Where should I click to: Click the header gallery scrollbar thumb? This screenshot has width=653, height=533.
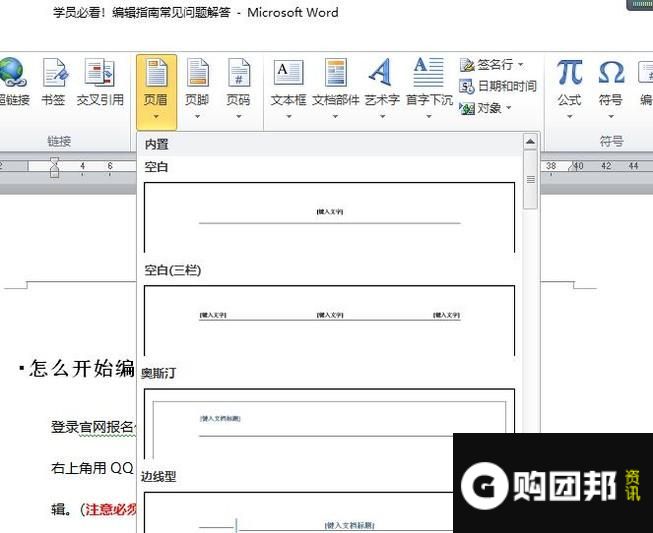coord(530,179)
